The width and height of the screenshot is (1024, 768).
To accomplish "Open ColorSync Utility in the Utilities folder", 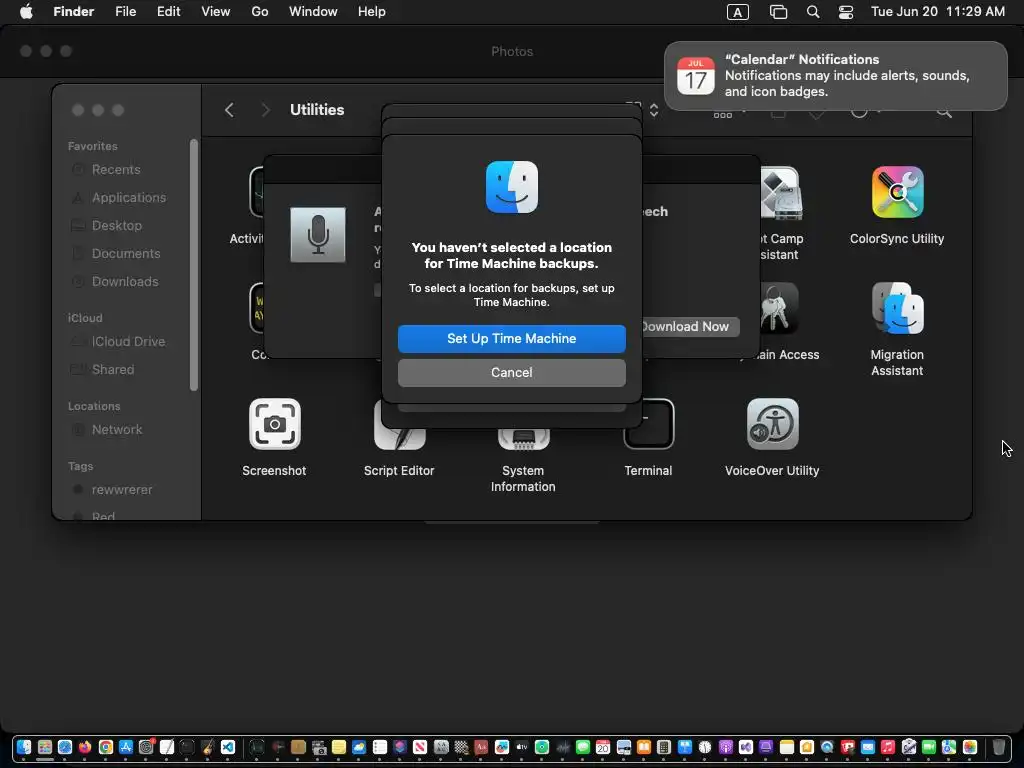I will [x=897, y=192].
